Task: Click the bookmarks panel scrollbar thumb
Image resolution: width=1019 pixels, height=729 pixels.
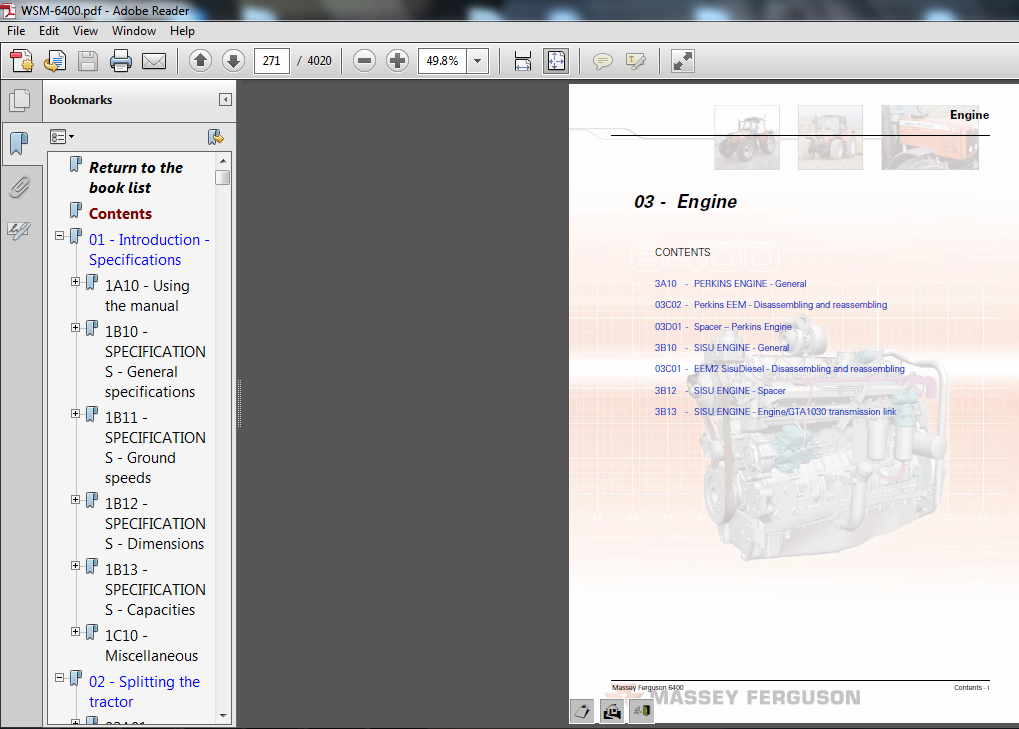Action: (x=223, y=177)
